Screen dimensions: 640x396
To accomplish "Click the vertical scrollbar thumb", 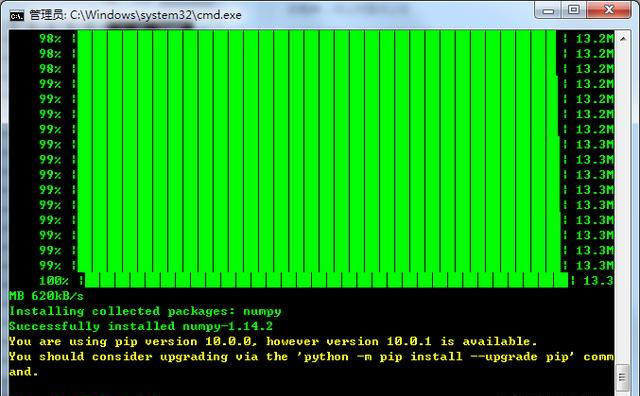I will 623,377.
